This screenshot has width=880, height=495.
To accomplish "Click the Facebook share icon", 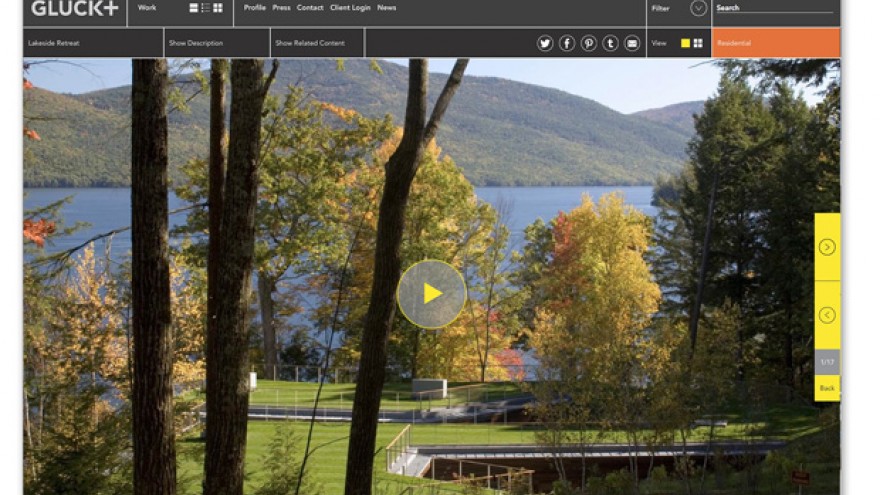I will 567,43.
